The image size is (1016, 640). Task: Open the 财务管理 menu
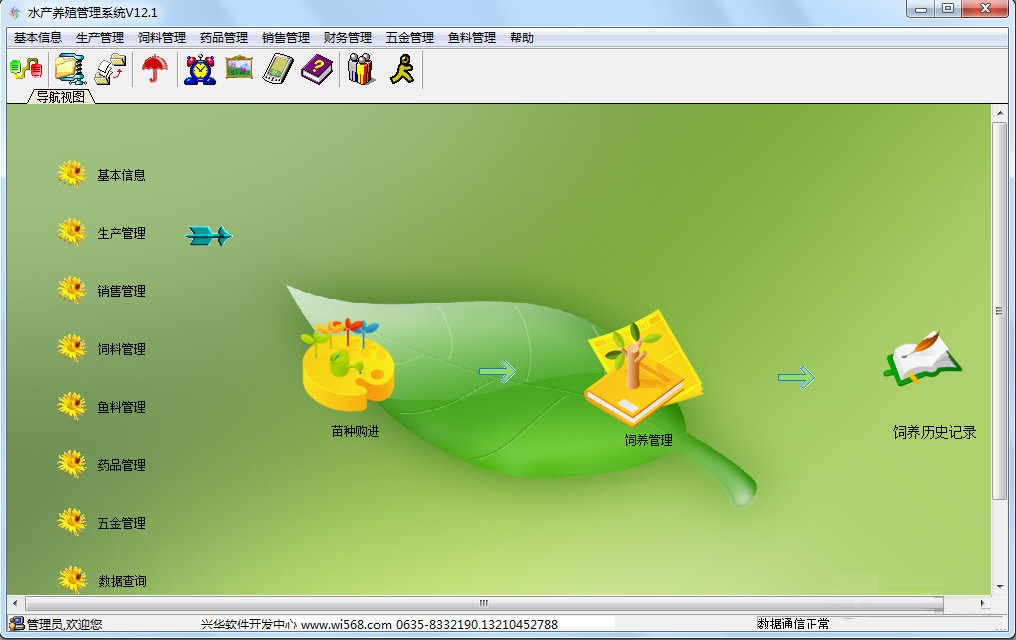[x=348, y=38]
